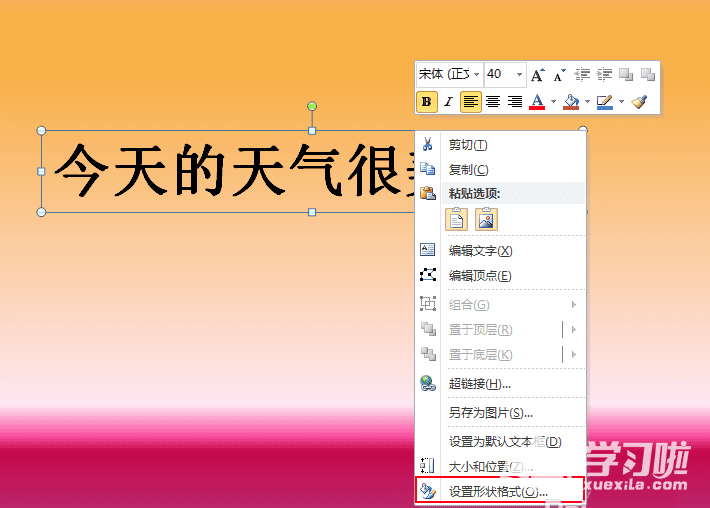
Task: Toggle italic formatting in mini toolbar
Action: (x=448, y=101)
